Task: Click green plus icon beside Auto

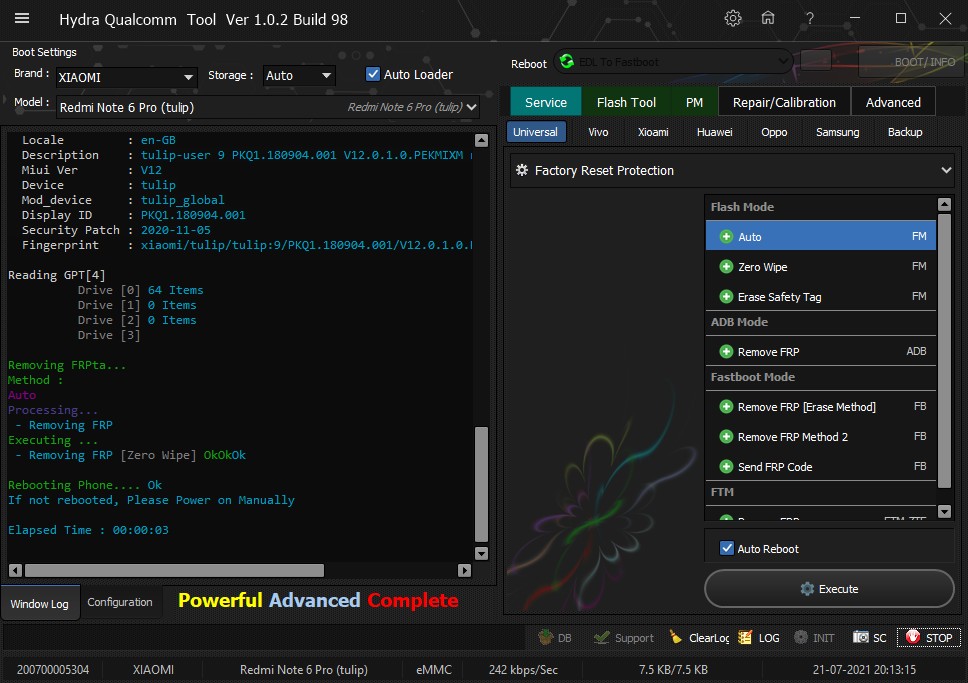Action: pyautogui.click(x=727, y=237)
